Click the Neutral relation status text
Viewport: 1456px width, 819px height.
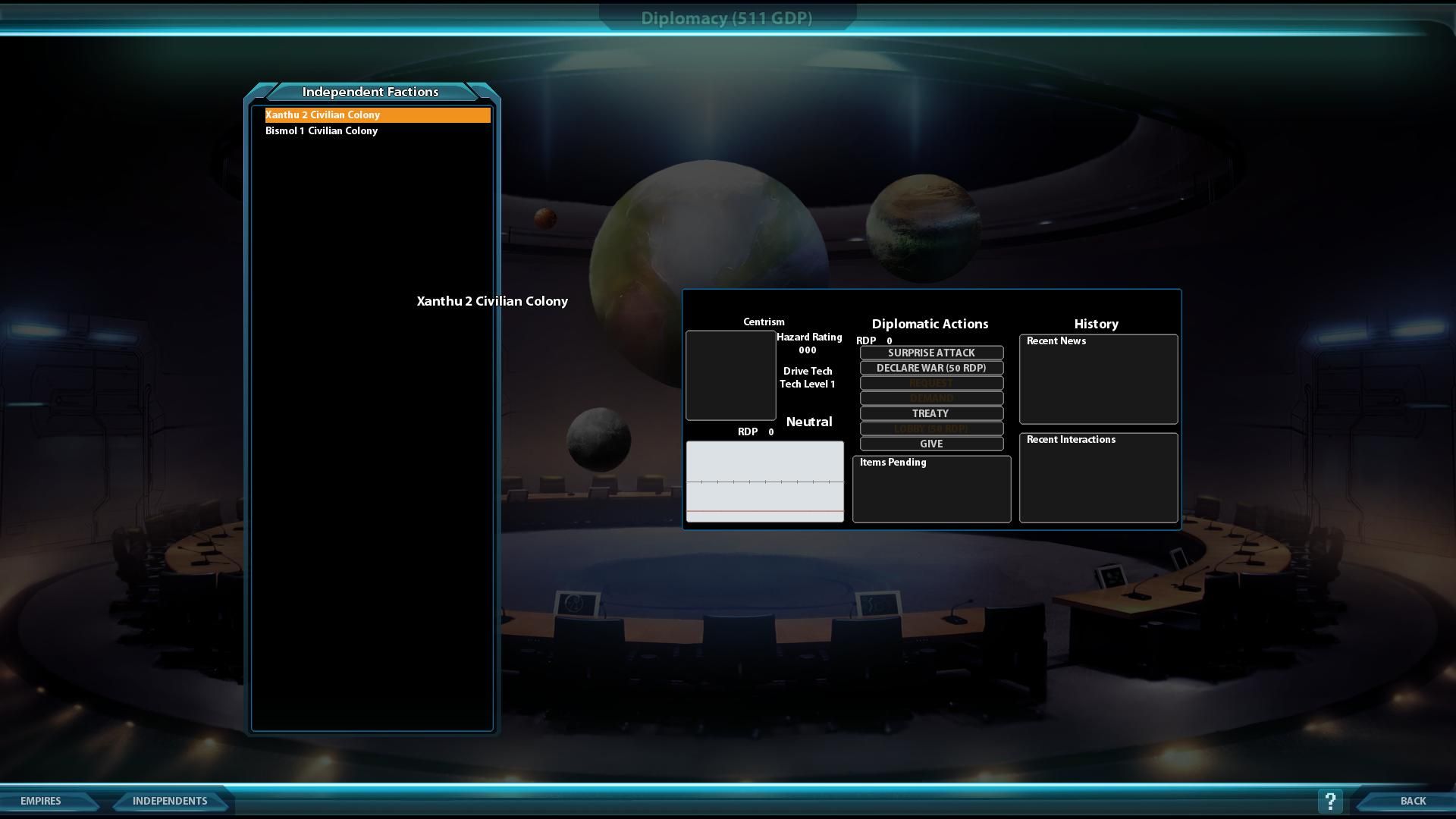click(809, 422)
